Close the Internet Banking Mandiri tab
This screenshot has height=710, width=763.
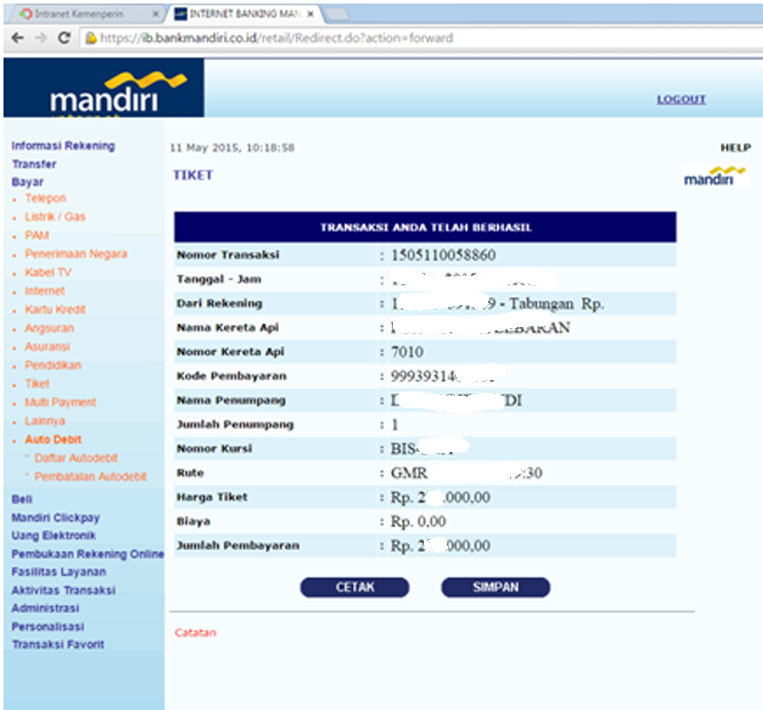coord(310,14)
